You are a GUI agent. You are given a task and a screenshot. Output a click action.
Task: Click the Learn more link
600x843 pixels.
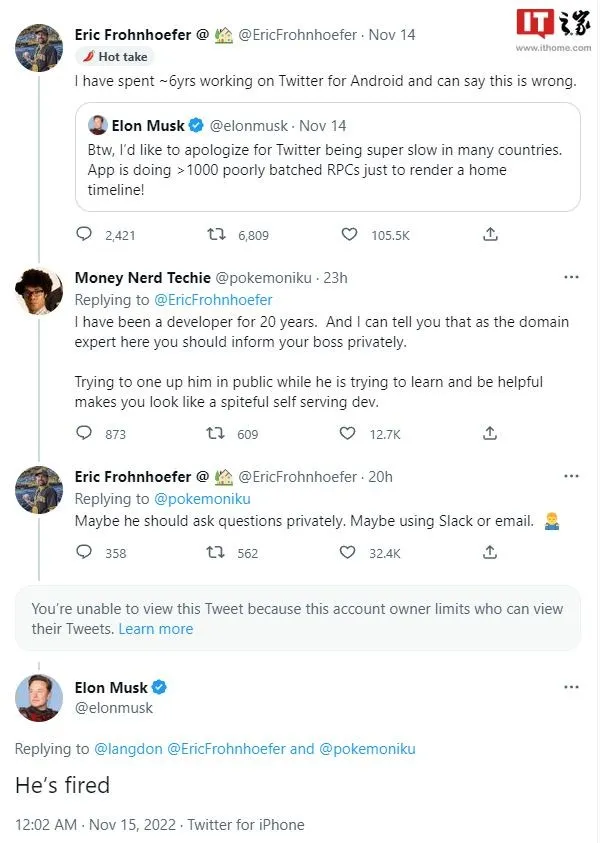(x=156, y=628)
